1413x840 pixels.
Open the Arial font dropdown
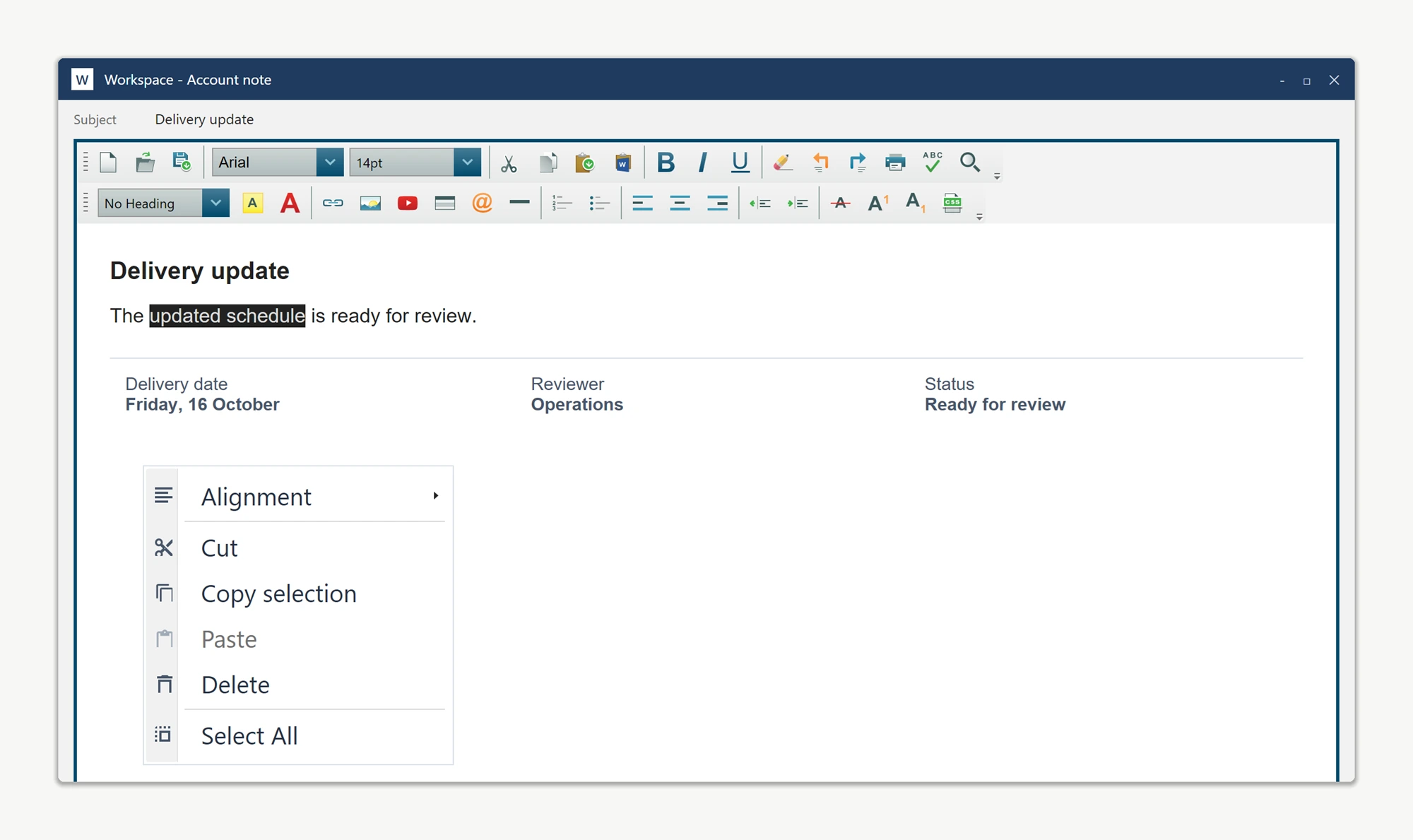(x=278, y=162)
